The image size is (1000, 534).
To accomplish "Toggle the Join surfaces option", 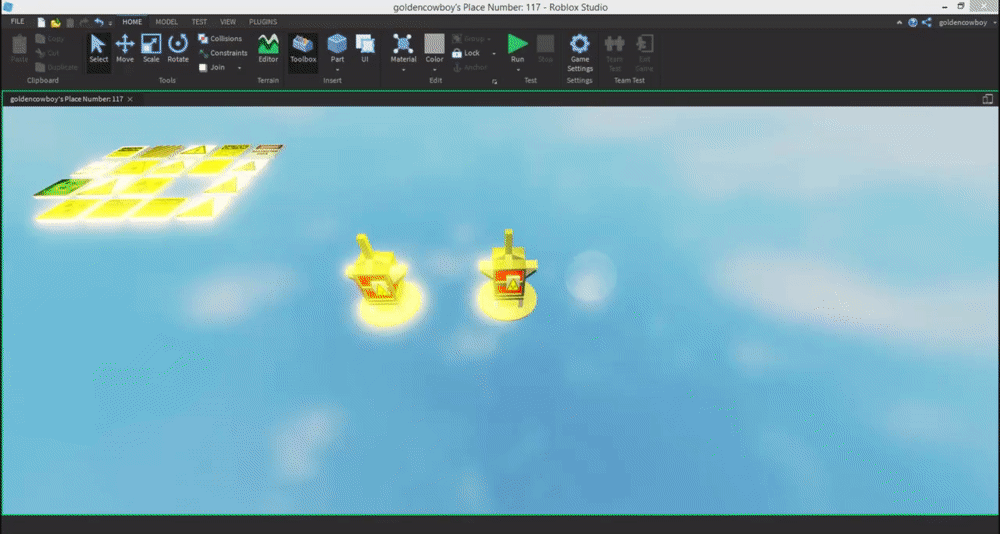I will [212, 67].
